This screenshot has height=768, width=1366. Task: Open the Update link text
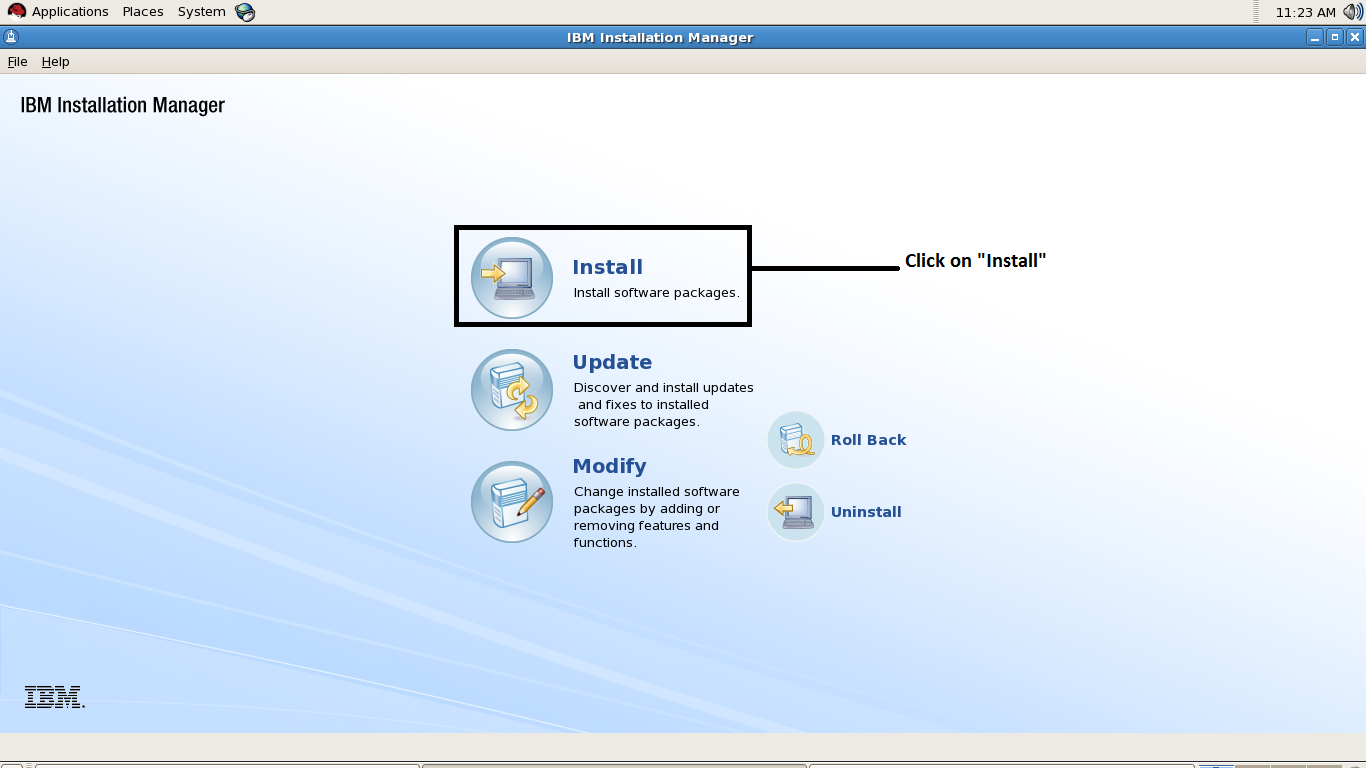pos(612,362)
